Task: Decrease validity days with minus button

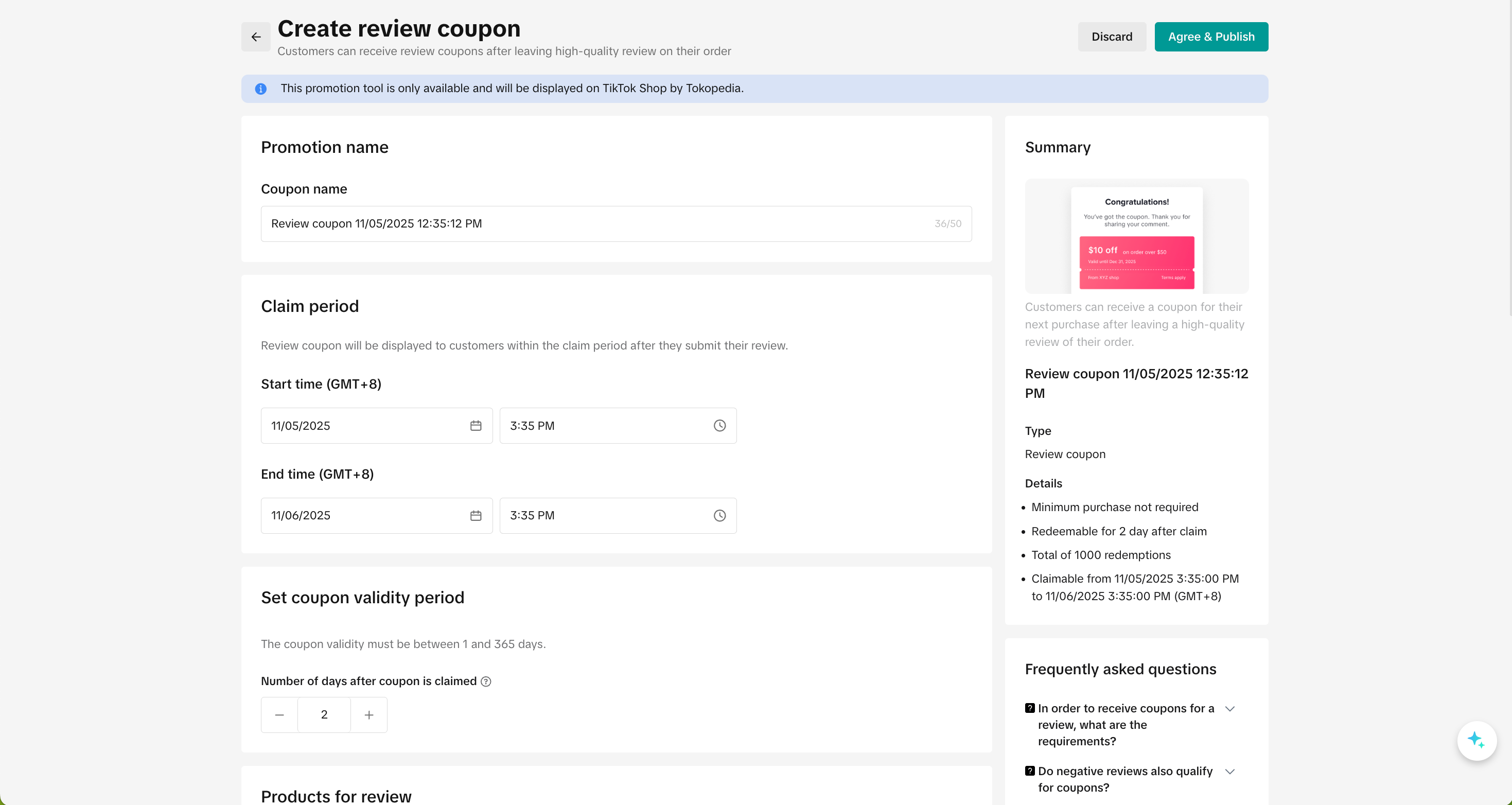Action: pos(279,715)
